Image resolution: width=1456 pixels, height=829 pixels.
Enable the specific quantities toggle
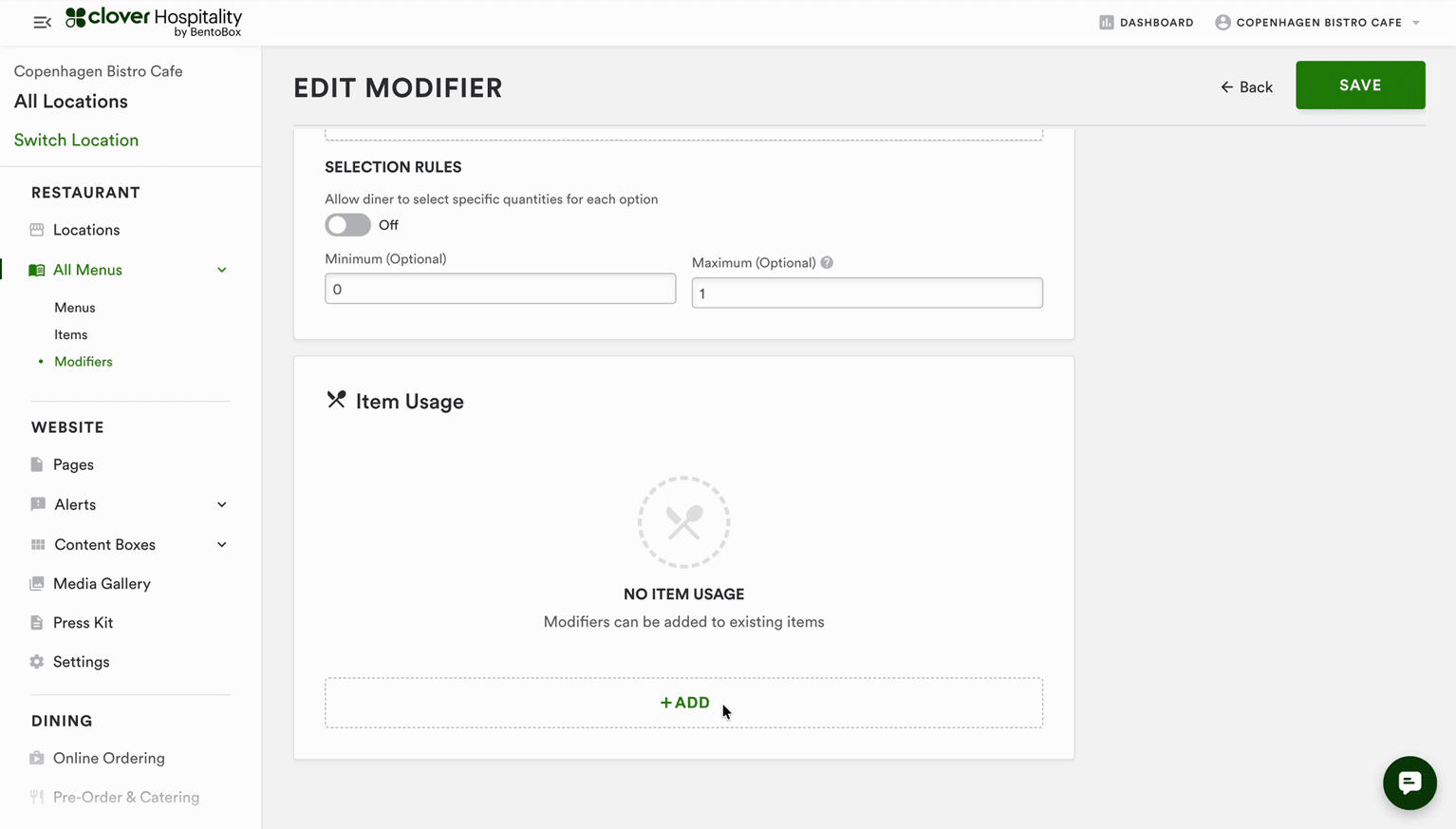347,225
